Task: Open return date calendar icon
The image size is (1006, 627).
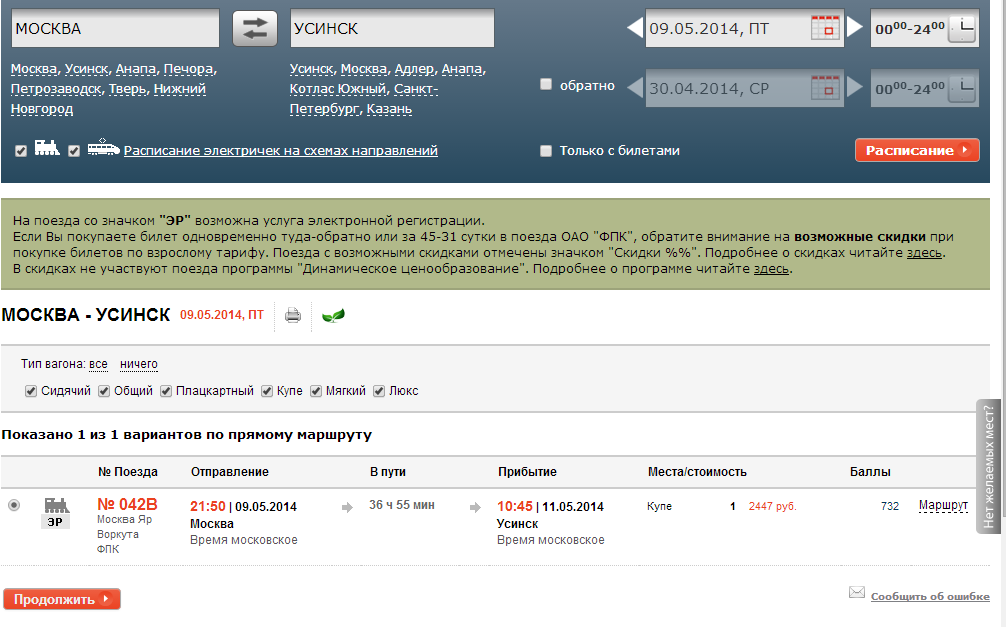Action: click(x=824, y=88)
